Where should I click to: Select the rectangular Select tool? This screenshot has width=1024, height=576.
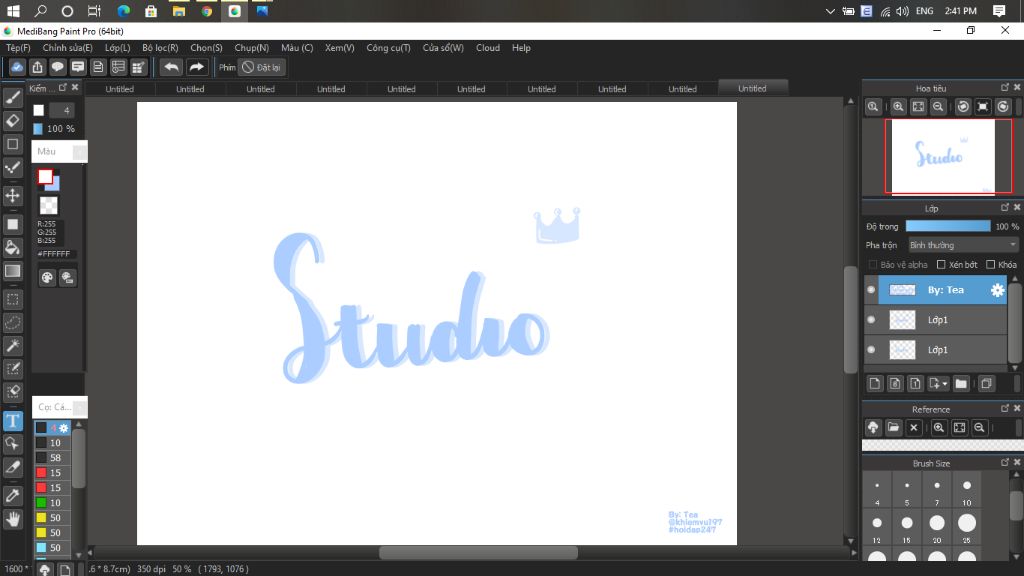[x=12, y=300]
